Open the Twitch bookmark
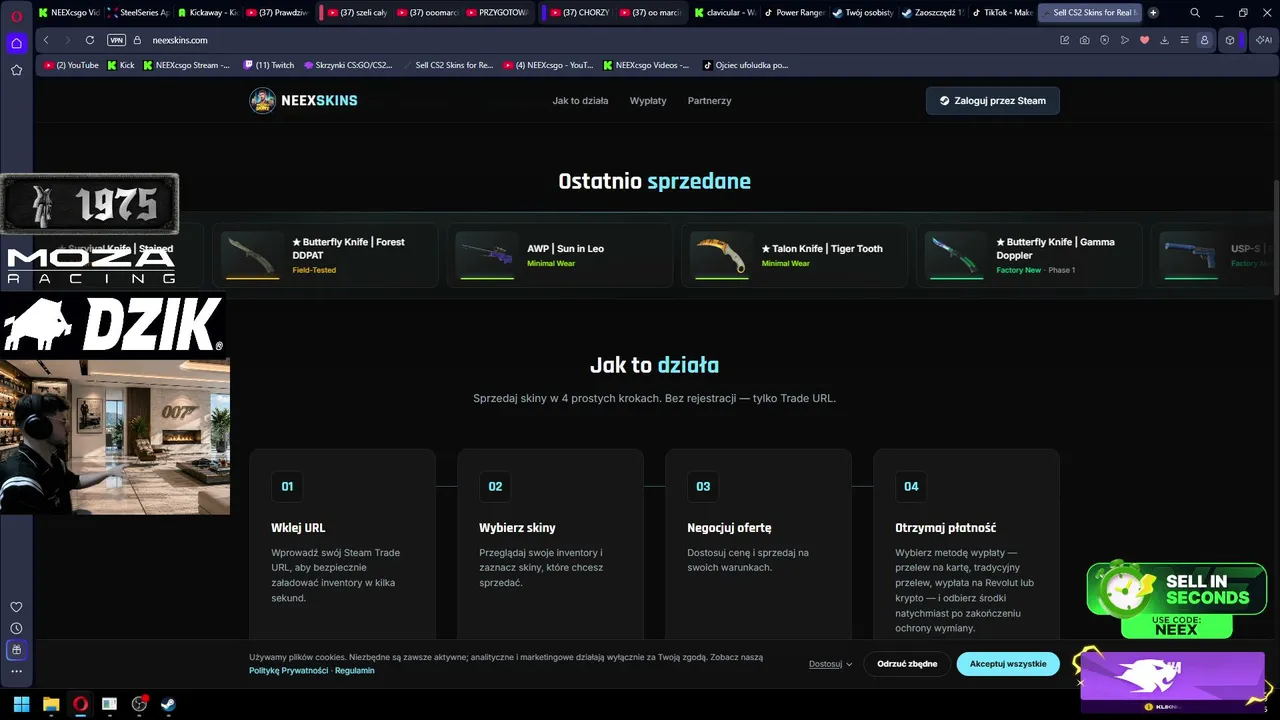Image resolution: width=1280 pixels, height=720 pixels. pyautogui.click(x=269, y=65)
